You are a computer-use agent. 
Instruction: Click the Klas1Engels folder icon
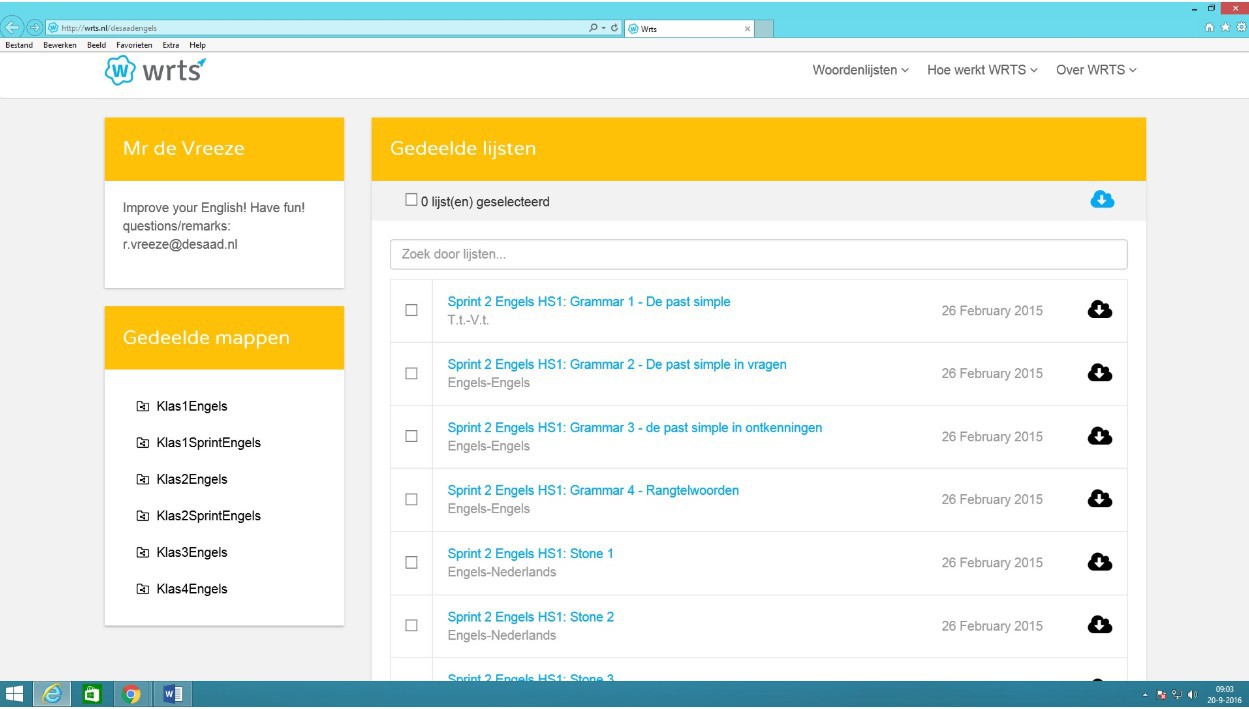tap(142, 407)
